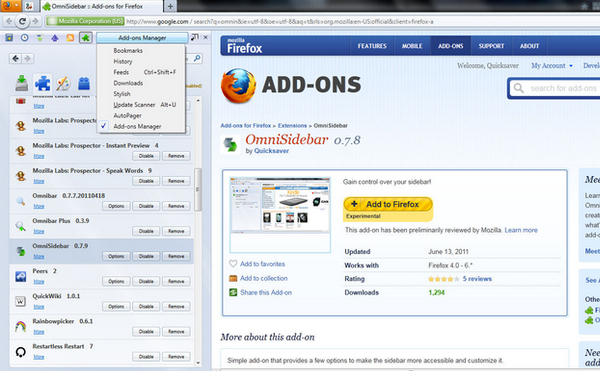Remove the Peers extension
The width and height of the screenshot is (600, 371).
click(176, 281)
